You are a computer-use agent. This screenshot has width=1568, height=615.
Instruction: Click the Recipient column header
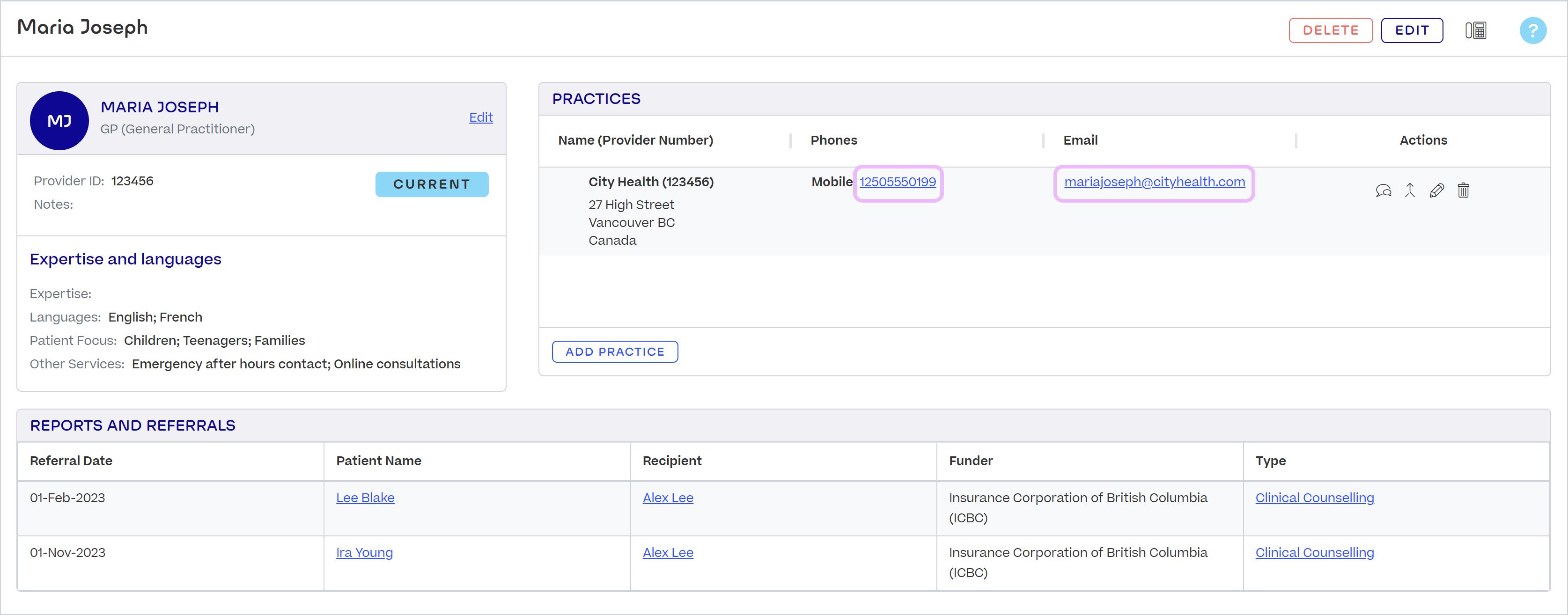click(671, 461)
